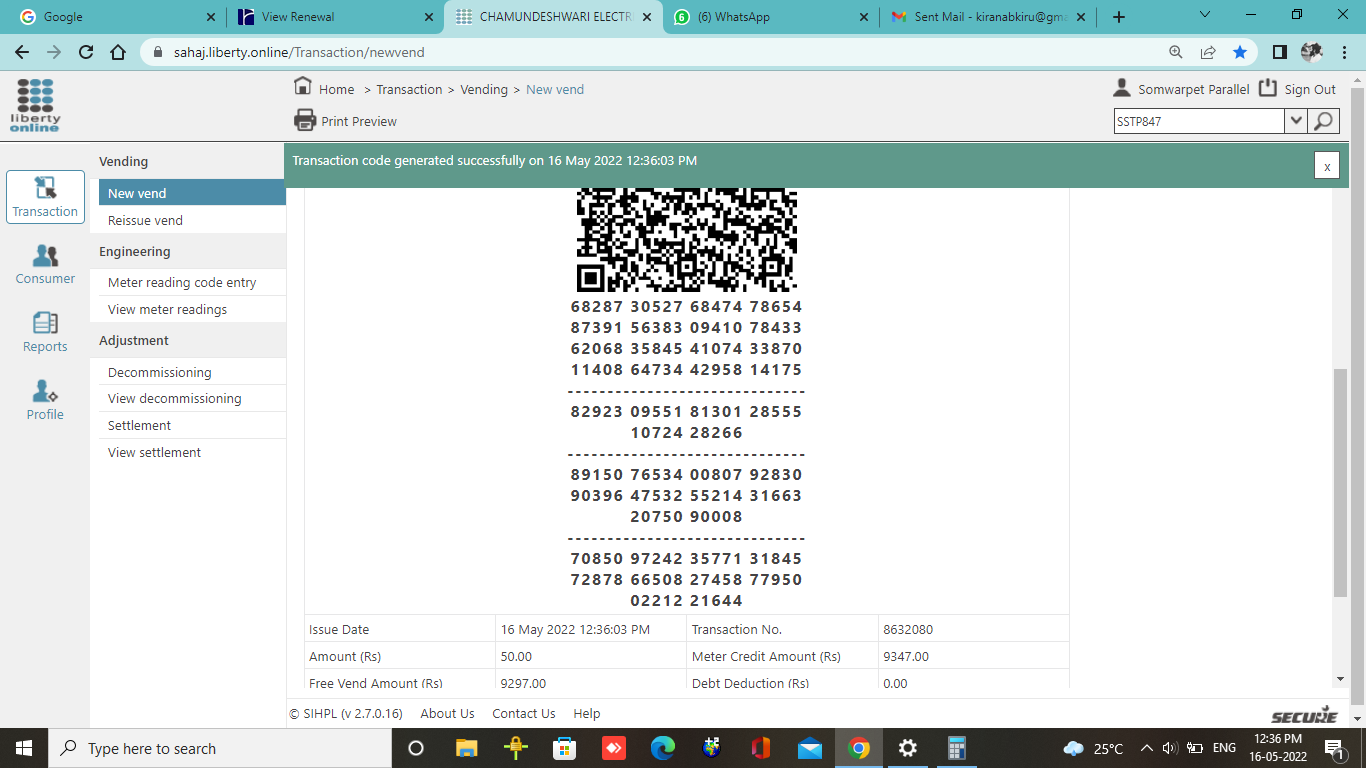Open the Mail app from the taskbar
Screen dimensions: 1366x768
pos(810,748)
